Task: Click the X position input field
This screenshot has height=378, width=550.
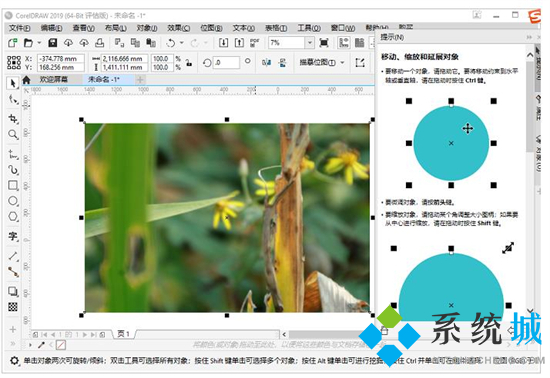Action: tap(61, 59)
